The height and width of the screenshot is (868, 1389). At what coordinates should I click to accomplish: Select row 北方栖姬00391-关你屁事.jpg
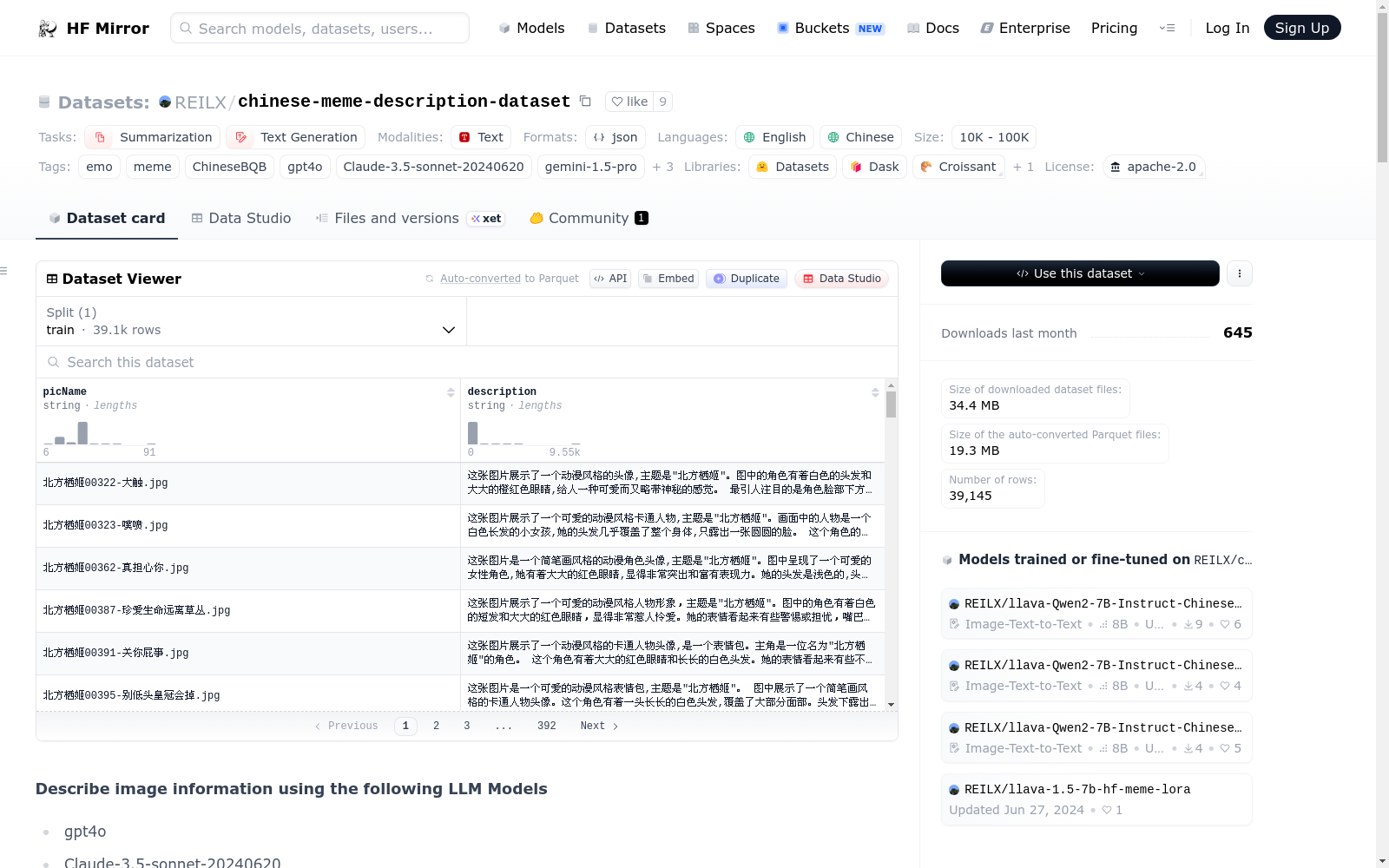tap(460, 654)
